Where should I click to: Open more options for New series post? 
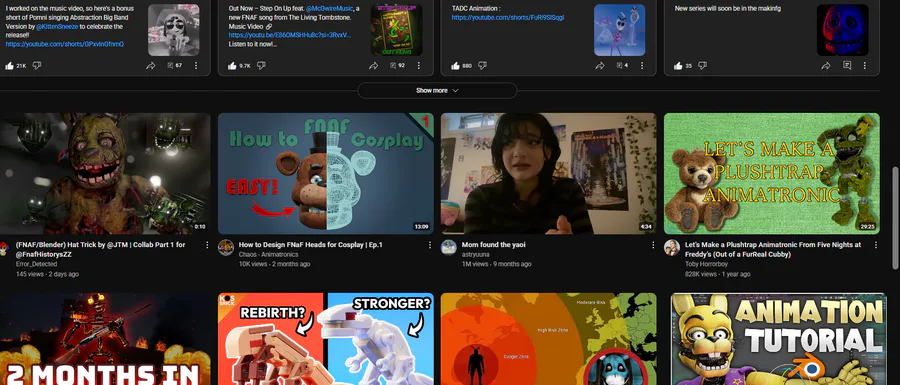[x=864, y=66]
